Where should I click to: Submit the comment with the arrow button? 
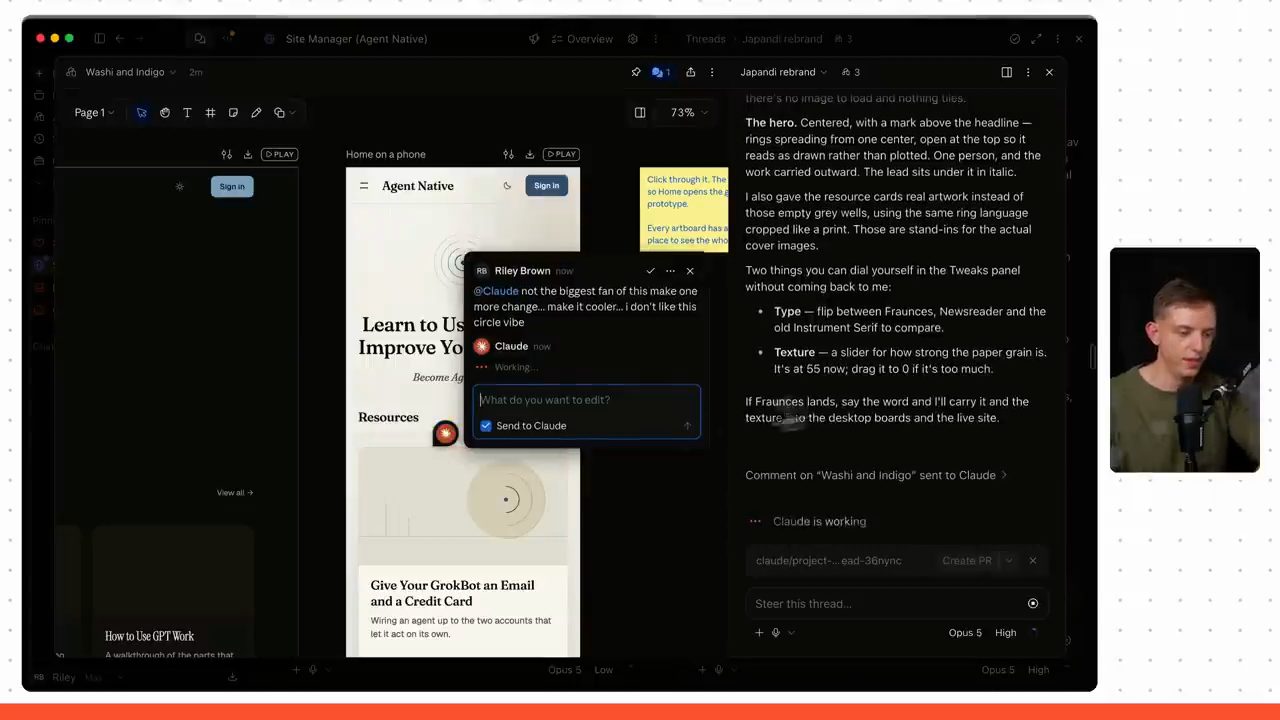(x=687, y=426)
